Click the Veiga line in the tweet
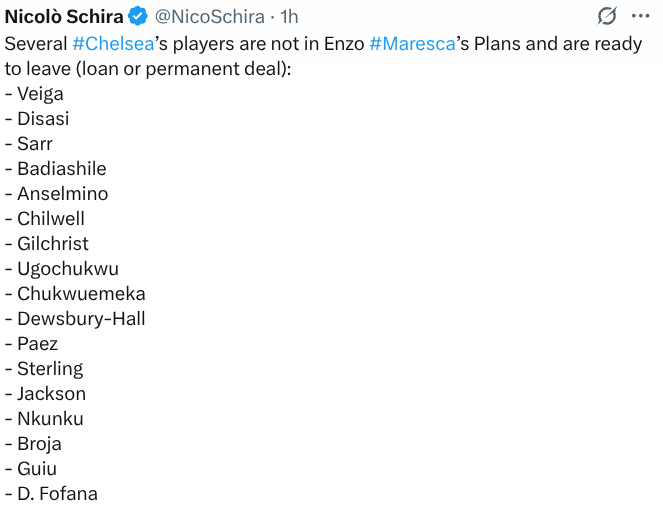 (x=40, y=94)
